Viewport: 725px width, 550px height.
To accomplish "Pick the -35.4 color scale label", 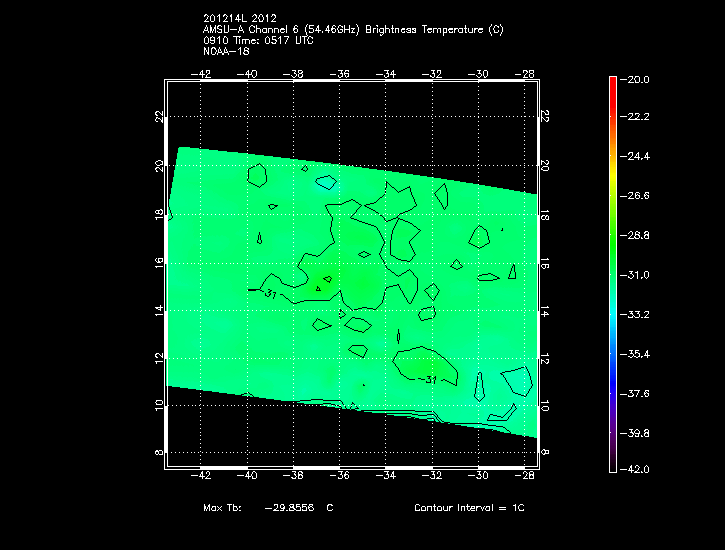I will click(x=638, y=354).
